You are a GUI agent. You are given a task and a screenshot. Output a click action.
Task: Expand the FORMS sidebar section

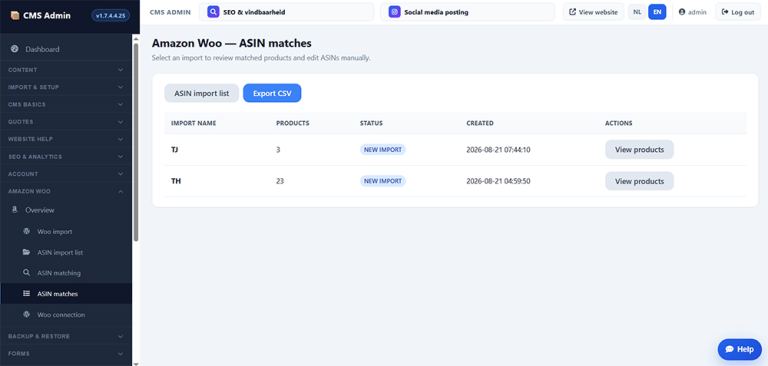(x=66, y=353)
